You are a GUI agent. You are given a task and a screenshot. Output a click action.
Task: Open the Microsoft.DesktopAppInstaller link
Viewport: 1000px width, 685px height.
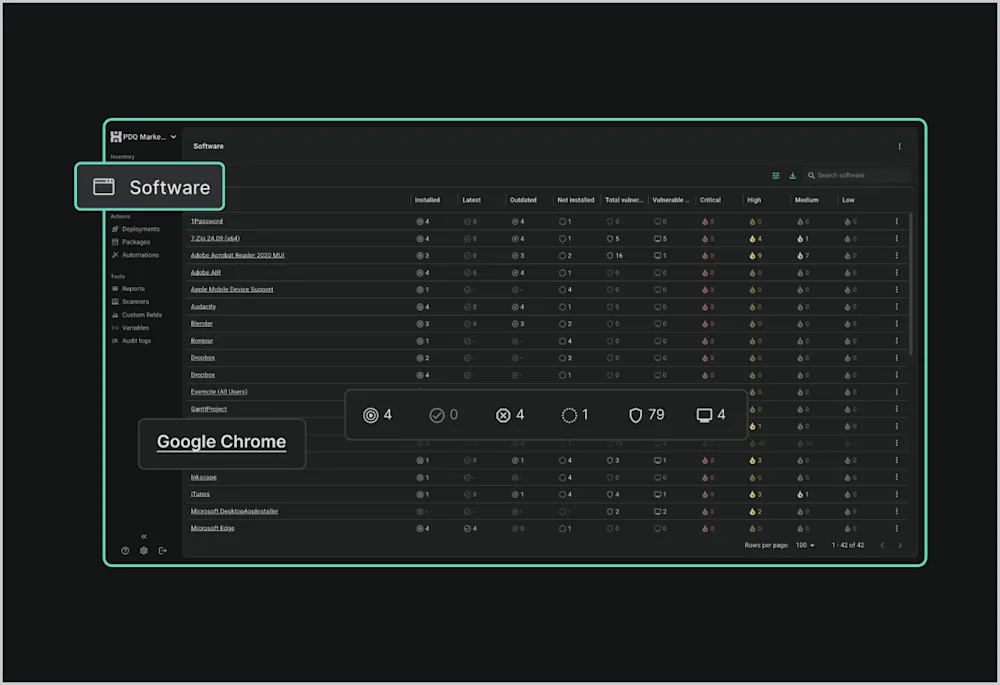234,512
